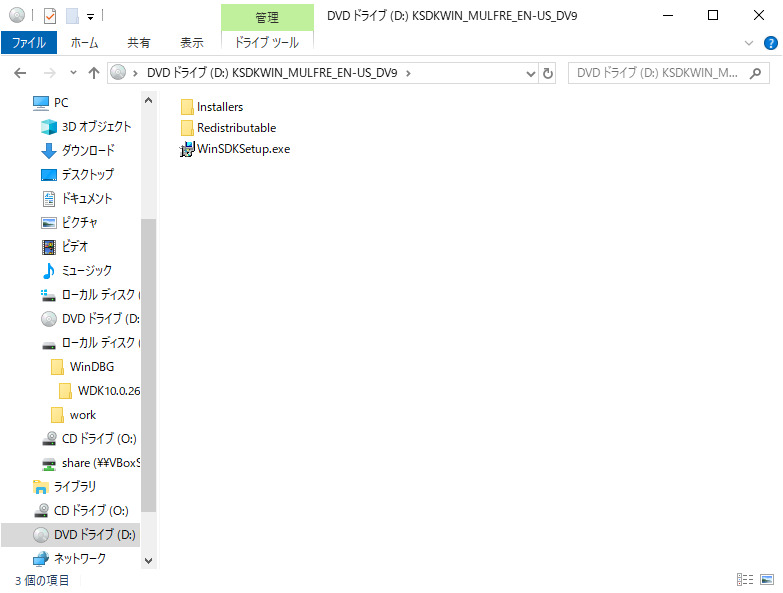Open the Redistributable folder
This screenshot has height=593, width=783.
tap(228, 128)
